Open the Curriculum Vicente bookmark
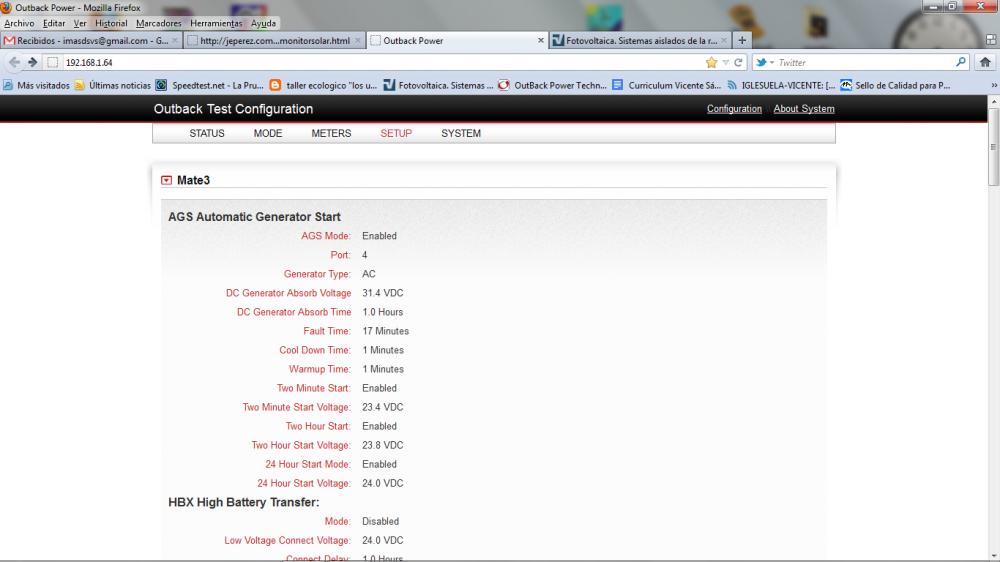The width and height of the screenshot is (1000, 562). tap(667, 85)
